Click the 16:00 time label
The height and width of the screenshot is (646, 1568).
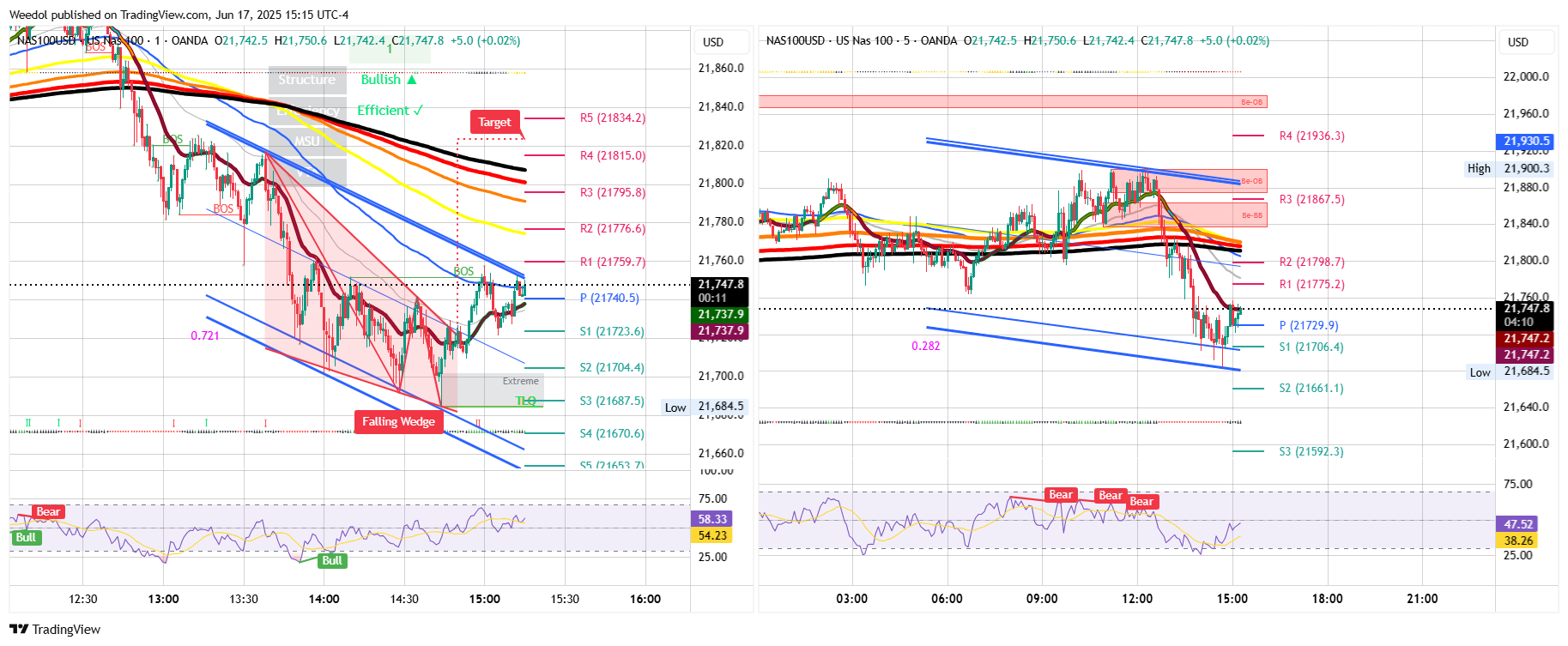point(645,599)
